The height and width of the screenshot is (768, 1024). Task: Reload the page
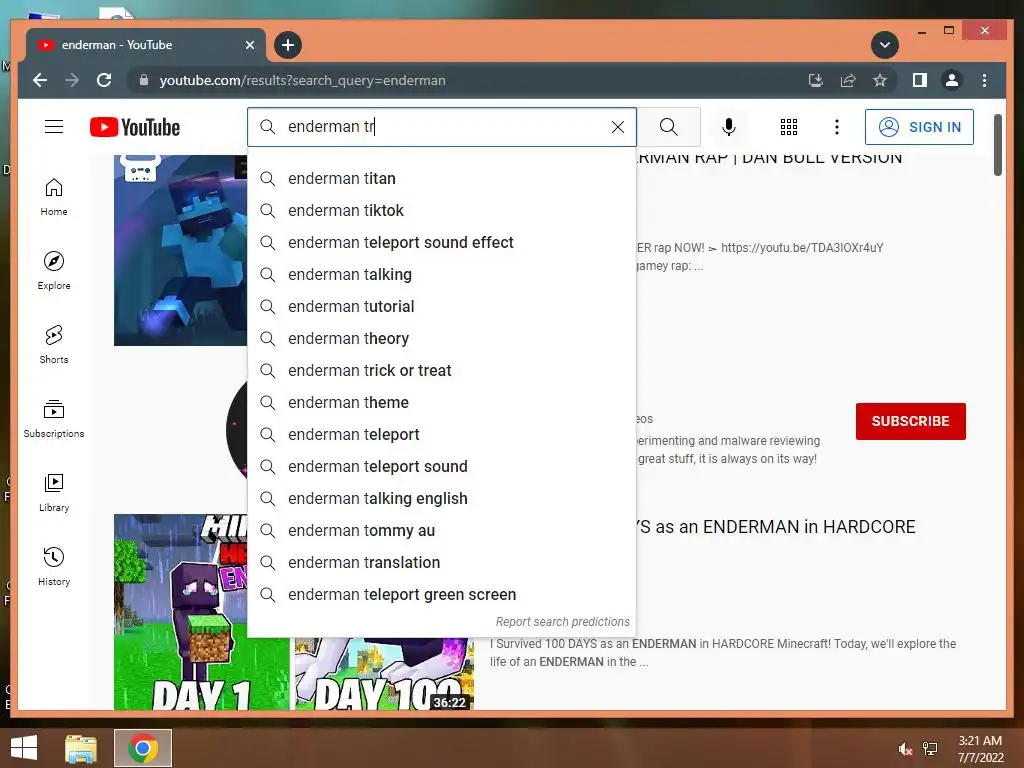point(104,80)
